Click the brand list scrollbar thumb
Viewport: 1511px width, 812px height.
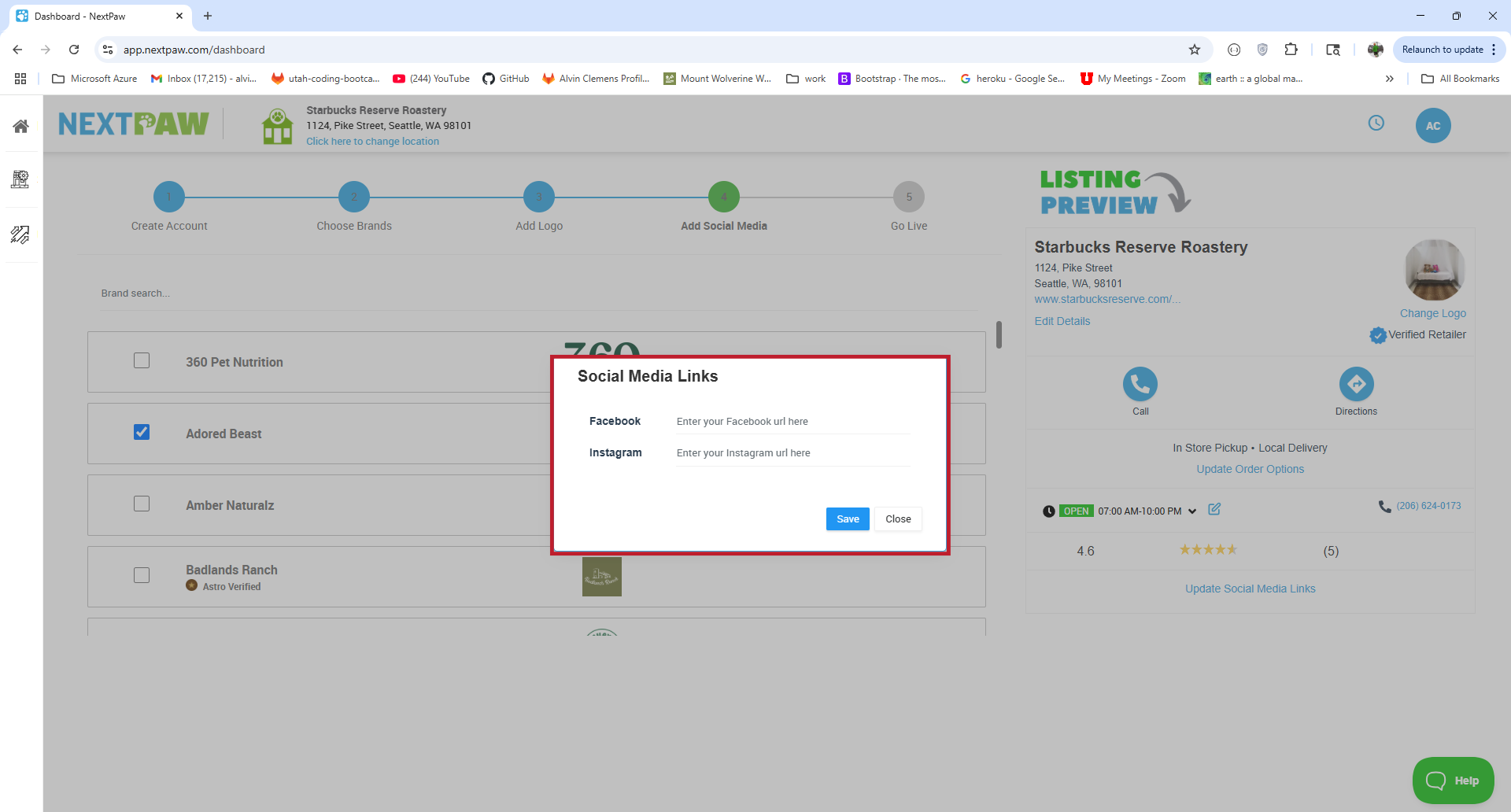point(999,334)
